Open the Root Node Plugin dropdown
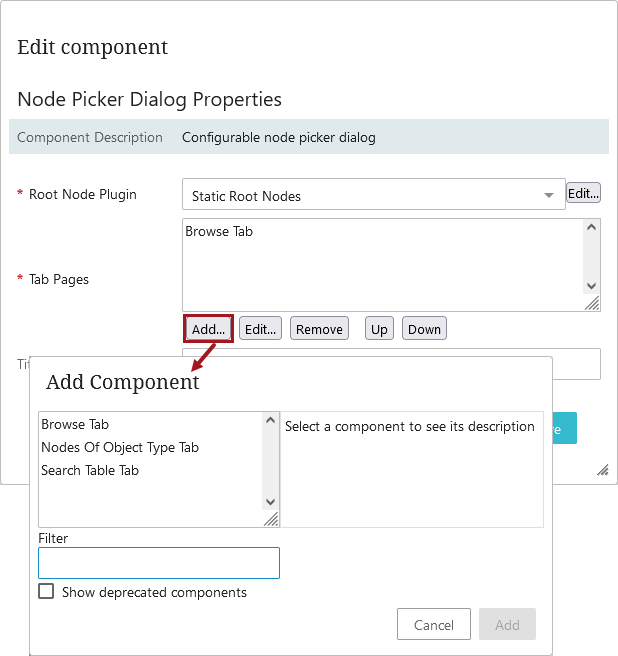Viewport: 618px width, 656px height. tap(373, 195)
